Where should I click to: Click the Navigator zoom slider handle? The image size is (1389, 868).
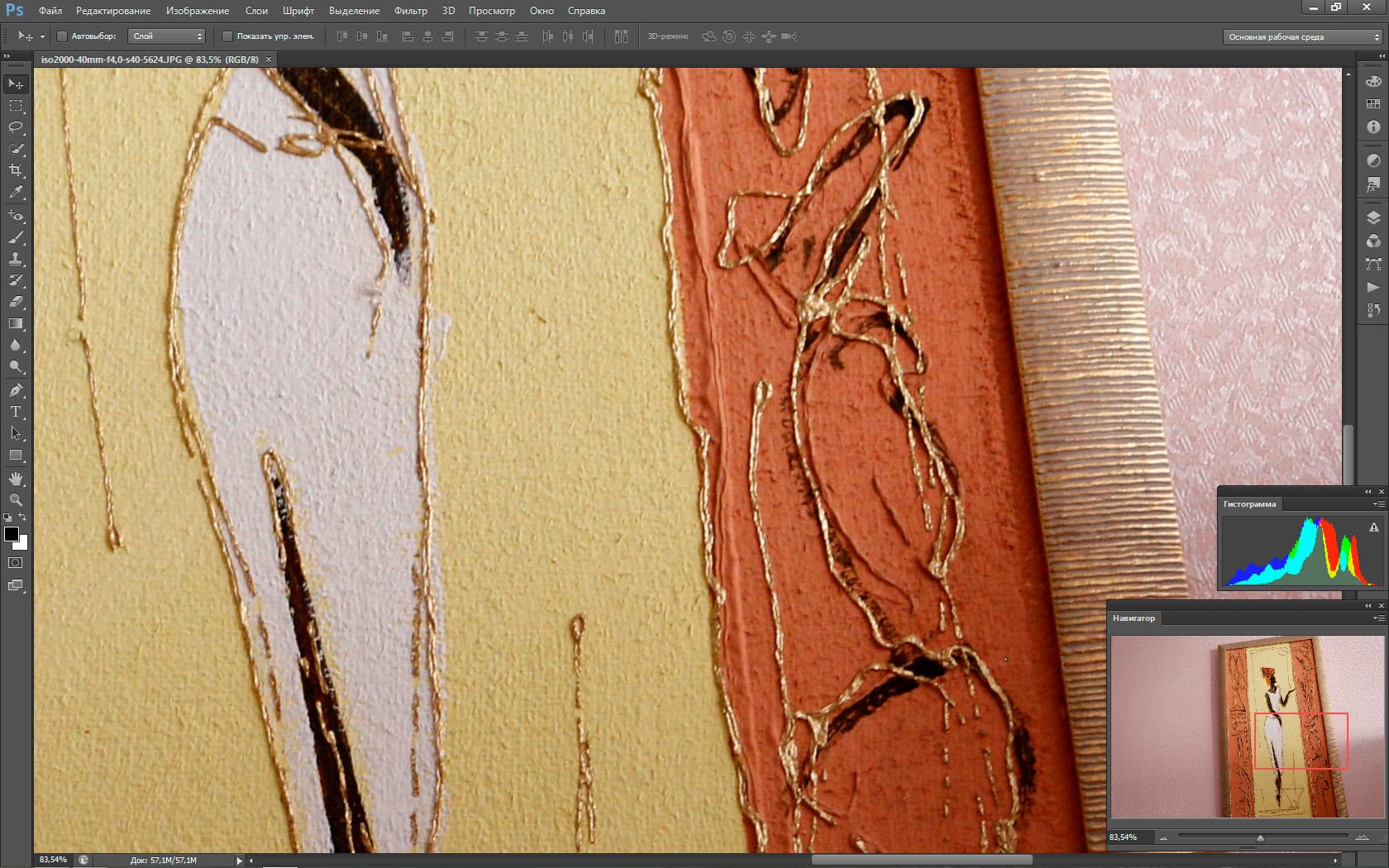coord(1260,838)
